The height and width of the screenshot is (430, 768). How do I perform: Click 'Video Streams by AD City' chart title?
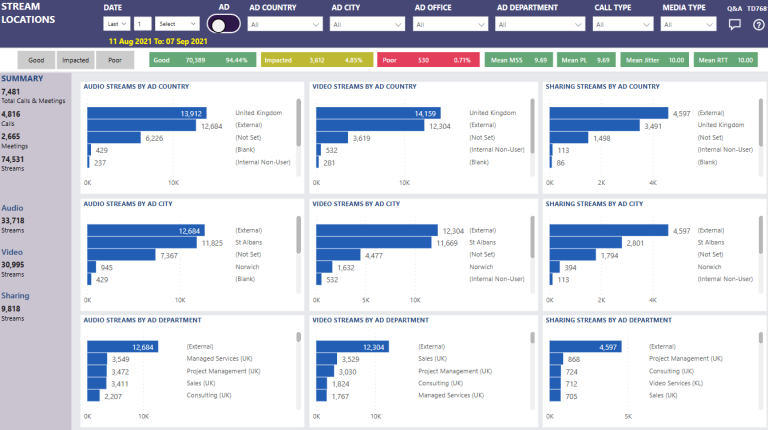[x=356, y=204]
